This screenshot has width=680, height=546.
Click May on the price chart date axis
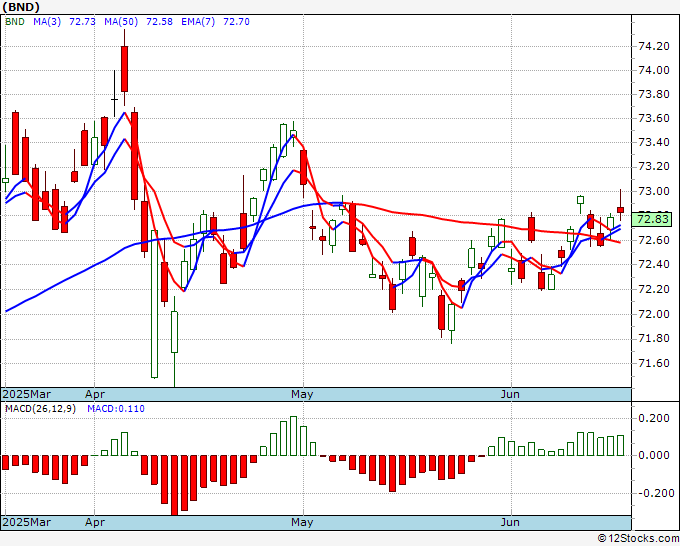point(302,394)
